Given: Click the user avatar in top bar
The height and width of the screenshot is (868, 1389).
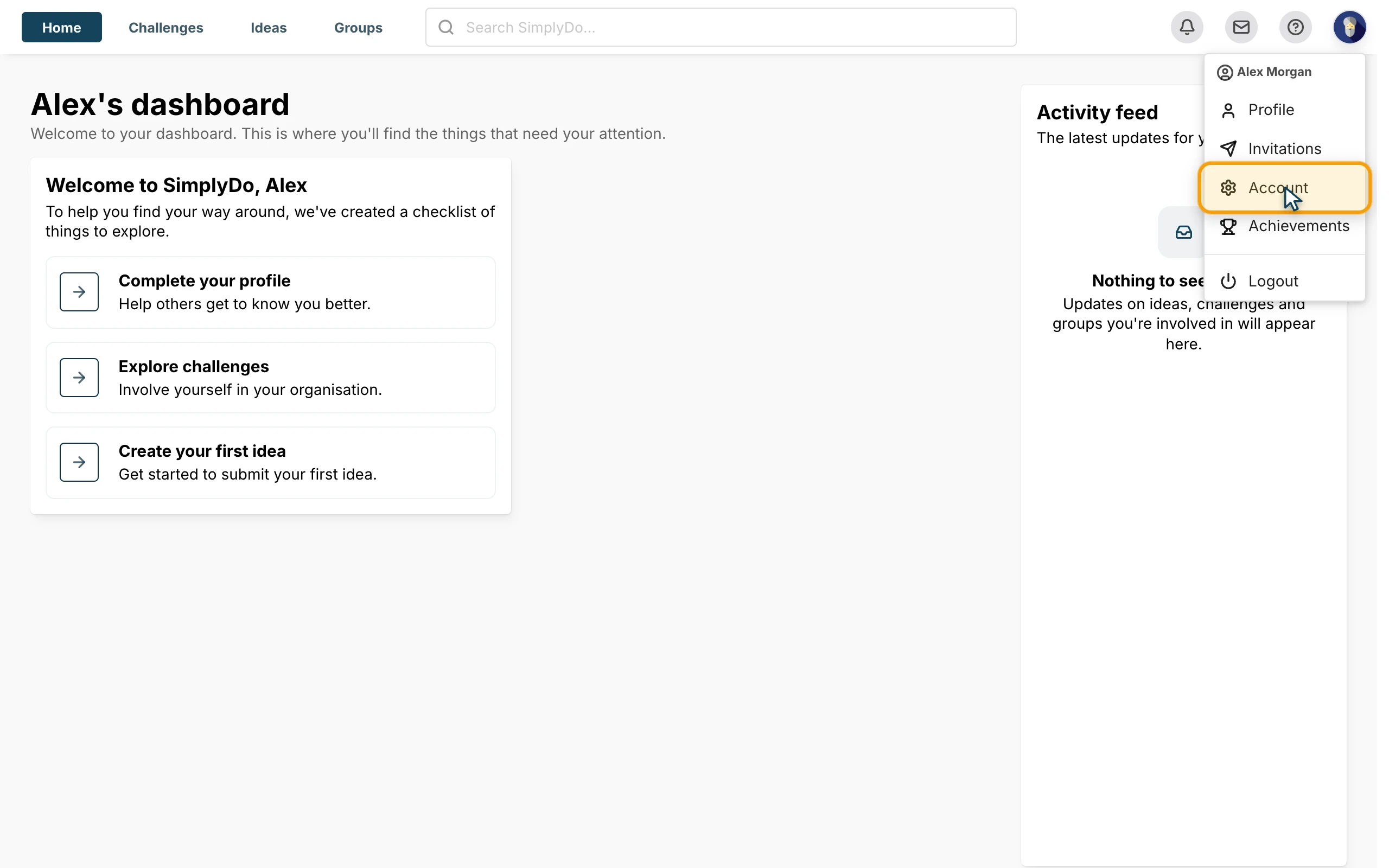Looking at the screenshot, I should 1349,27.
